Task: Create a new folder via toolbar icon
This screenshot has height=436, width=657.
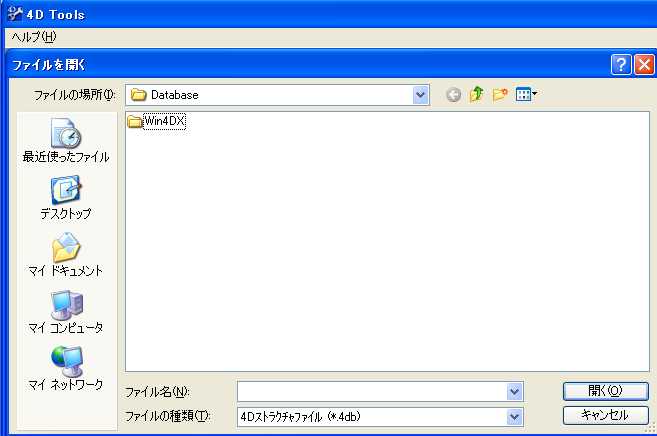Action: click(x=500, y=95)
